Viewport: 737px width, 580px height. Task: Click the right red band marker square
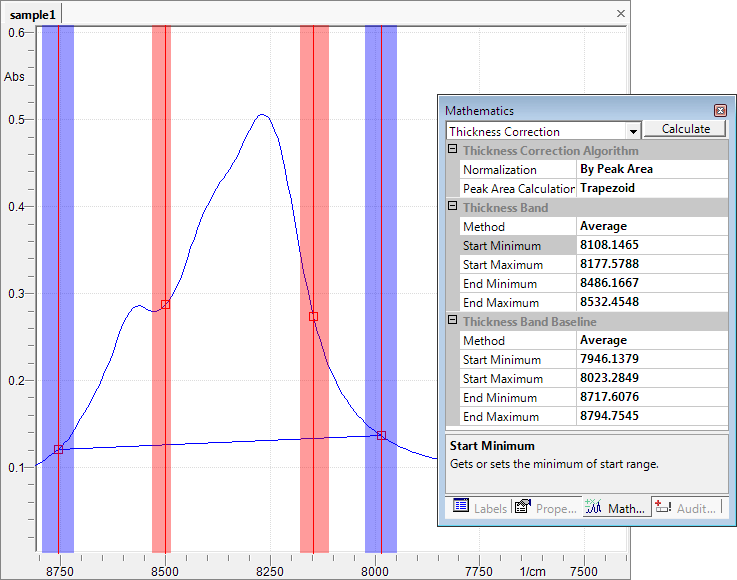click(313, 316)
